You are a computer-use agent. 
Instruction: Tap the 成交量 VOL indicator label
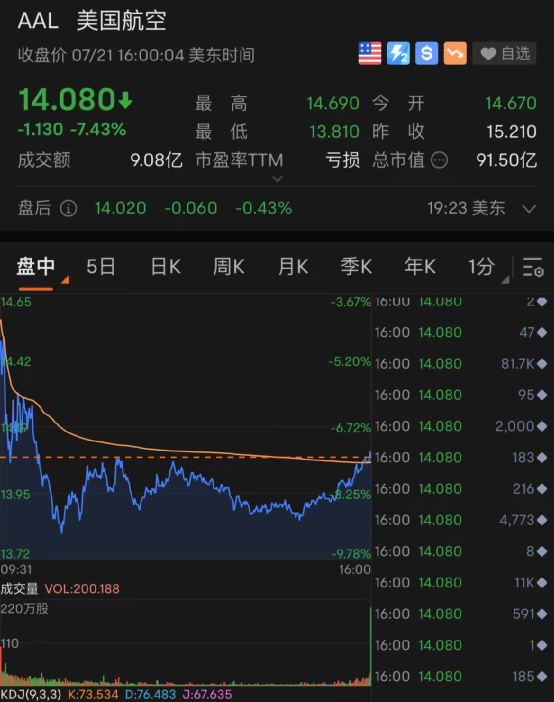click(x=60, y=589)
